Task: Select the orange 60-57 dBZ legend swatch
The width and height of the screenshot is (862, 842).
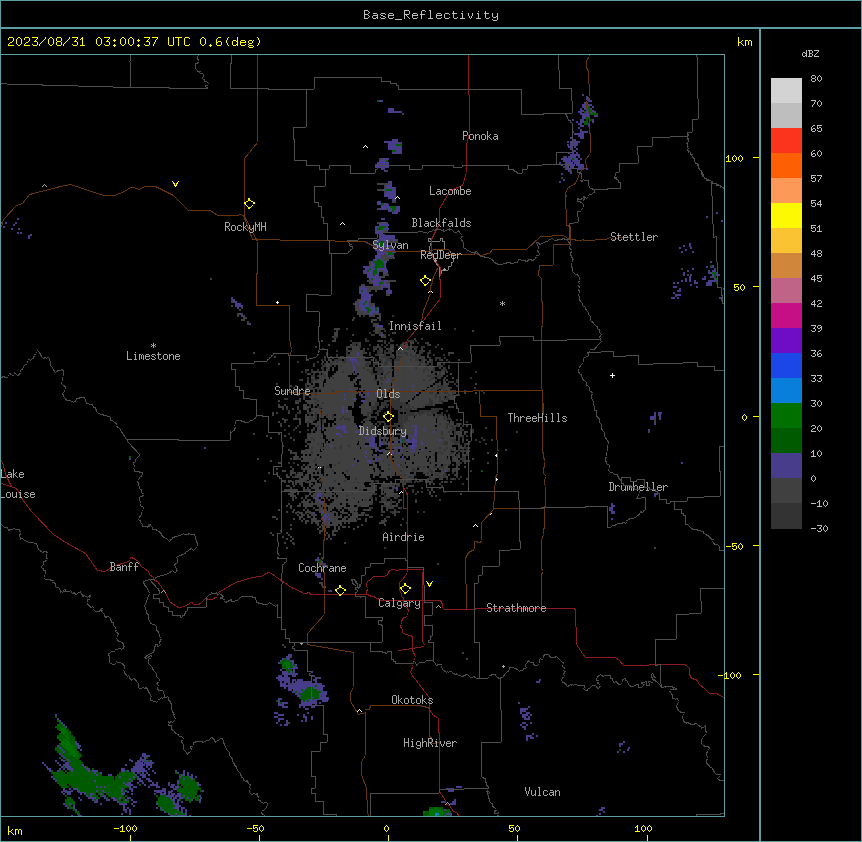Action: (x=786, y=165)
